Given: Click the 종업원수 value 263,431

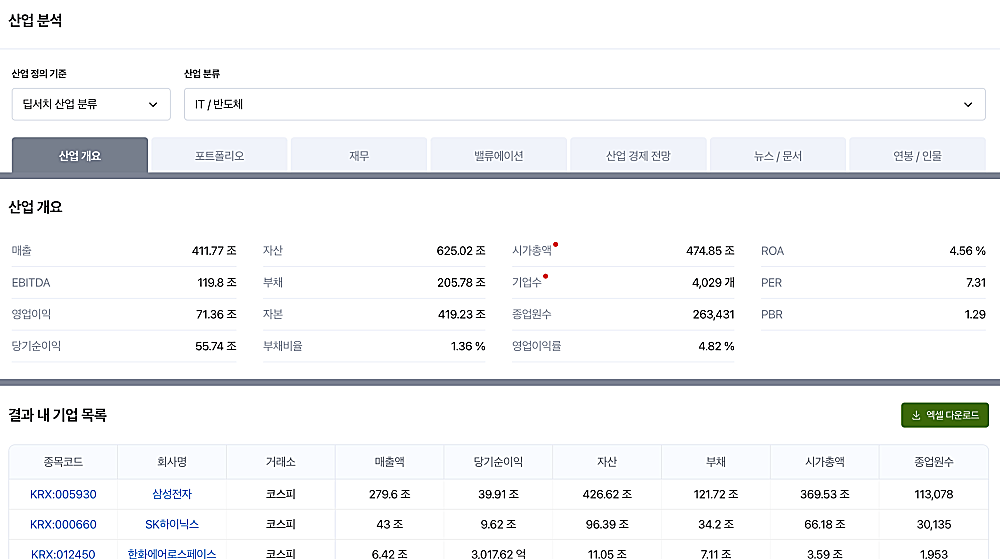Looking at the screenshot, I should tap(714, 314).
